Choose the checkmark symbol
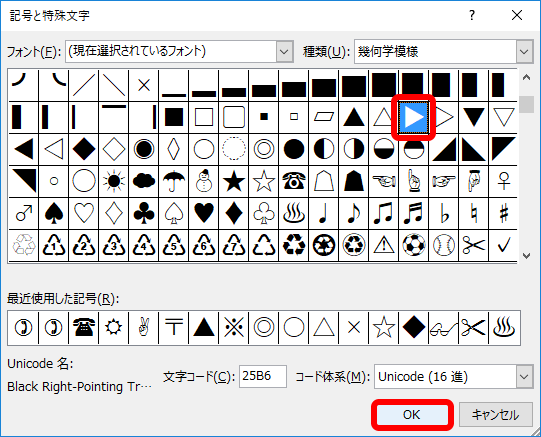This screenshot has height=437, width=541. pos(503,245)
